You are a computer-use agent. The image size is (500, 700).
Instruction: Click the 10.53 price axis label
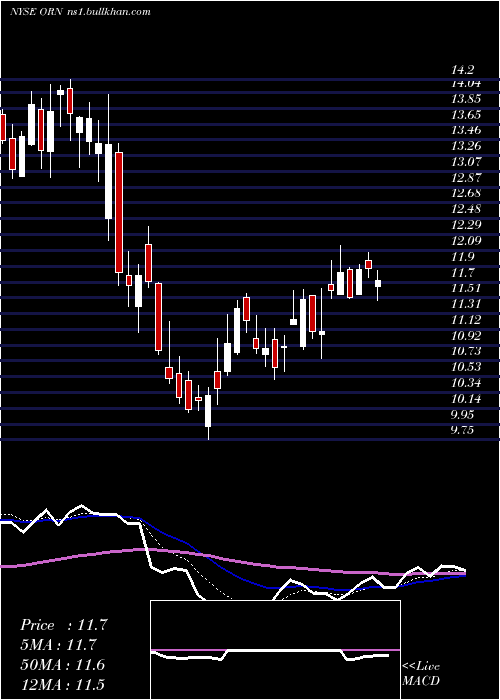coord(466,367)
